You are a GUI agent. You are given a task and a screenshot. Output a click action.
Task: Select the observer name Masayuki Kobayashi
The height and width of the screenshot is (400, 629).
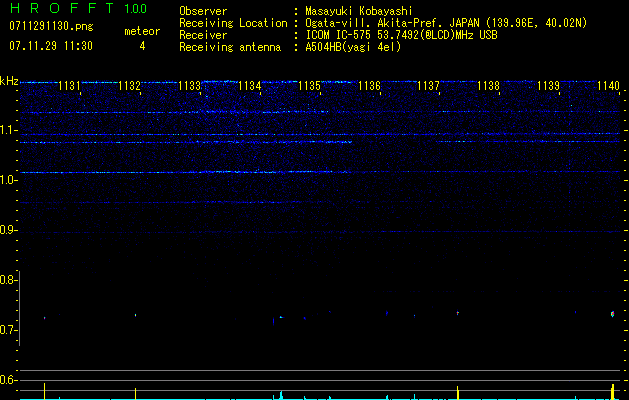click(359, 10)
